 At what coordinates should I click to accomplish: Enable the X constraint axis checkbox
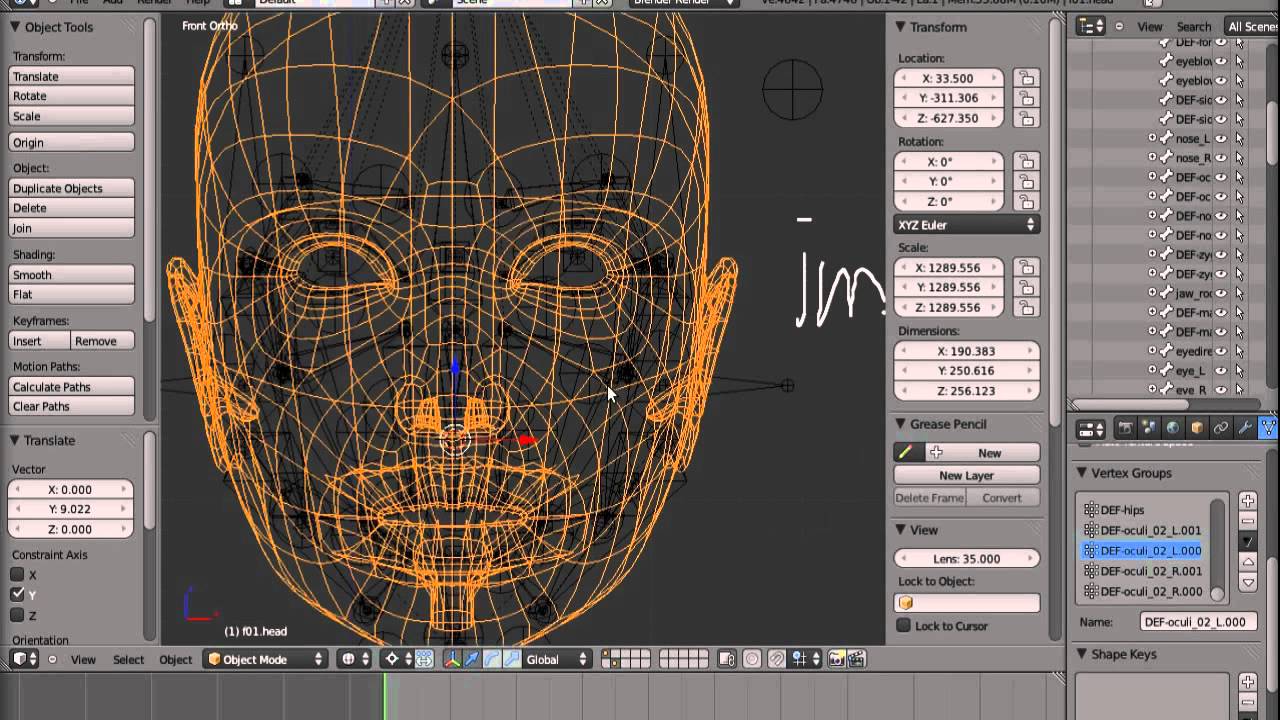pyautogui.click(x=17, y=575)
